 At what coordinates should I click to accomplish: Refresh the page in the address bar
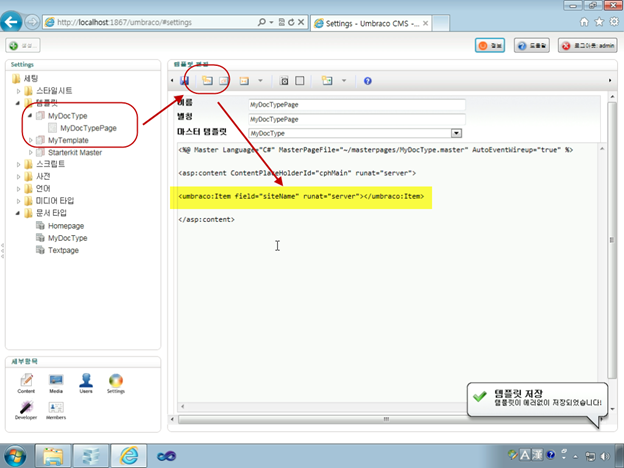(291, 22)
